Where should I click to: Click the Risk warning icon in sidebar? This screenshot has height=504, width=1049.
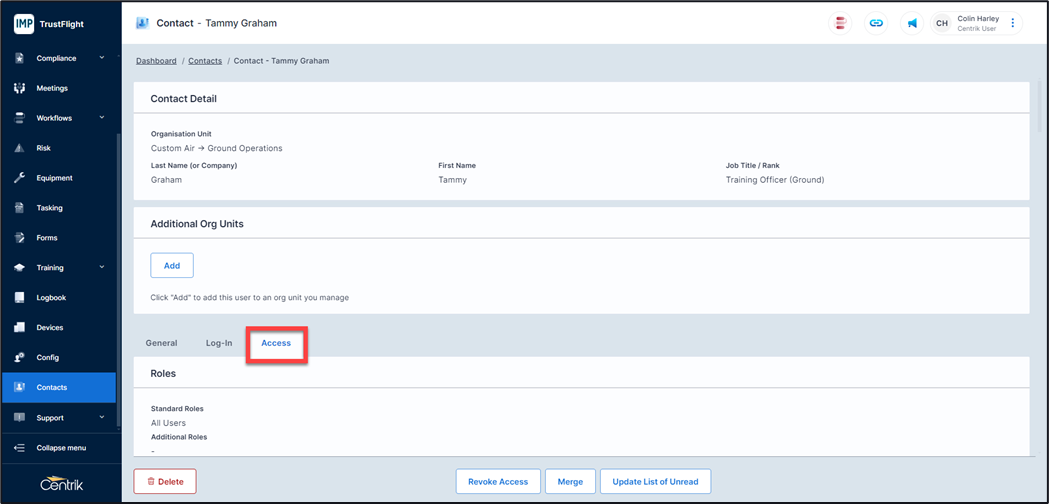coord(19,148)
